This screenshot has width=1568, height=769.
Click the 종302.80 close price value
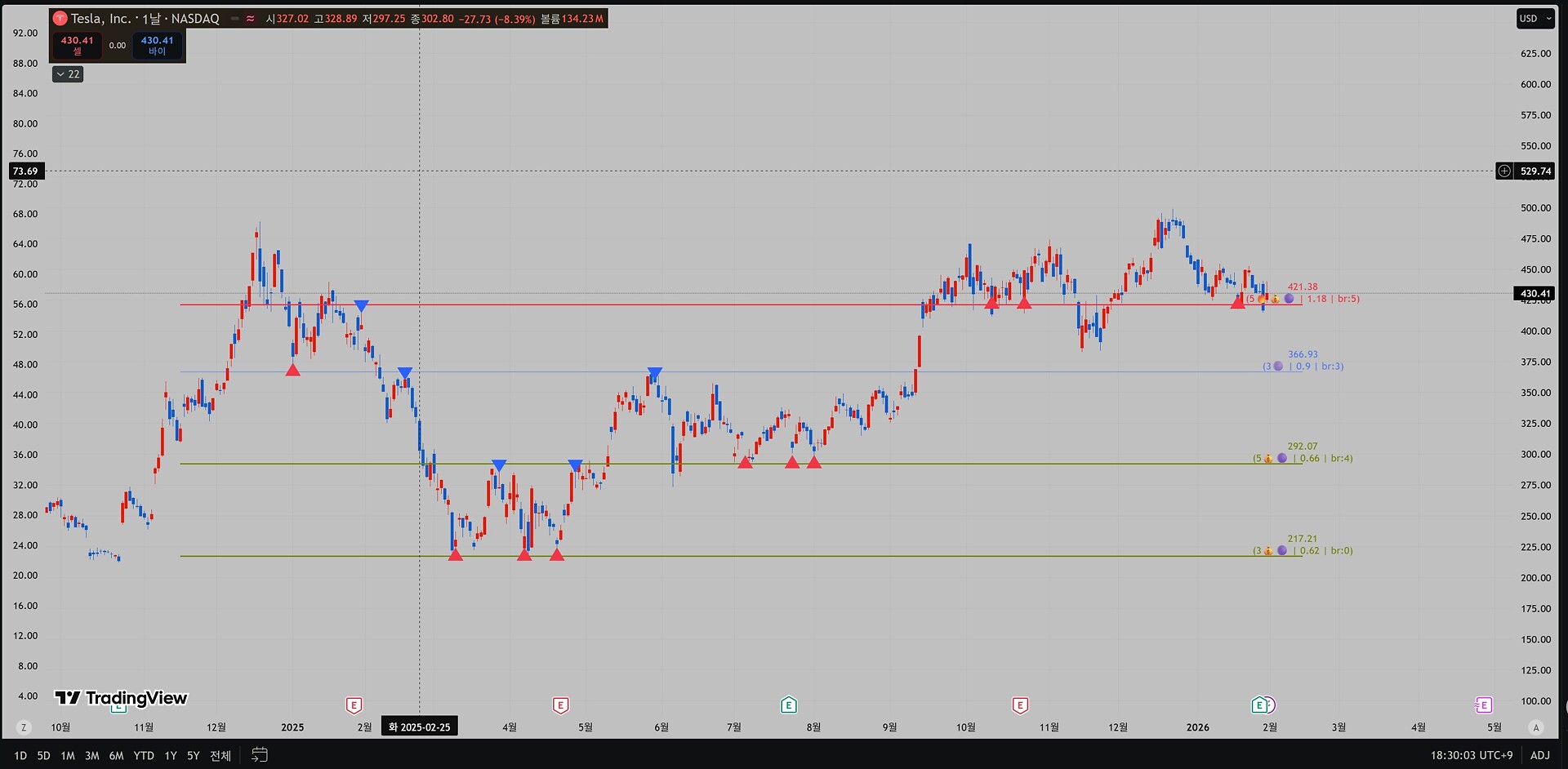(x=432, y=19)
